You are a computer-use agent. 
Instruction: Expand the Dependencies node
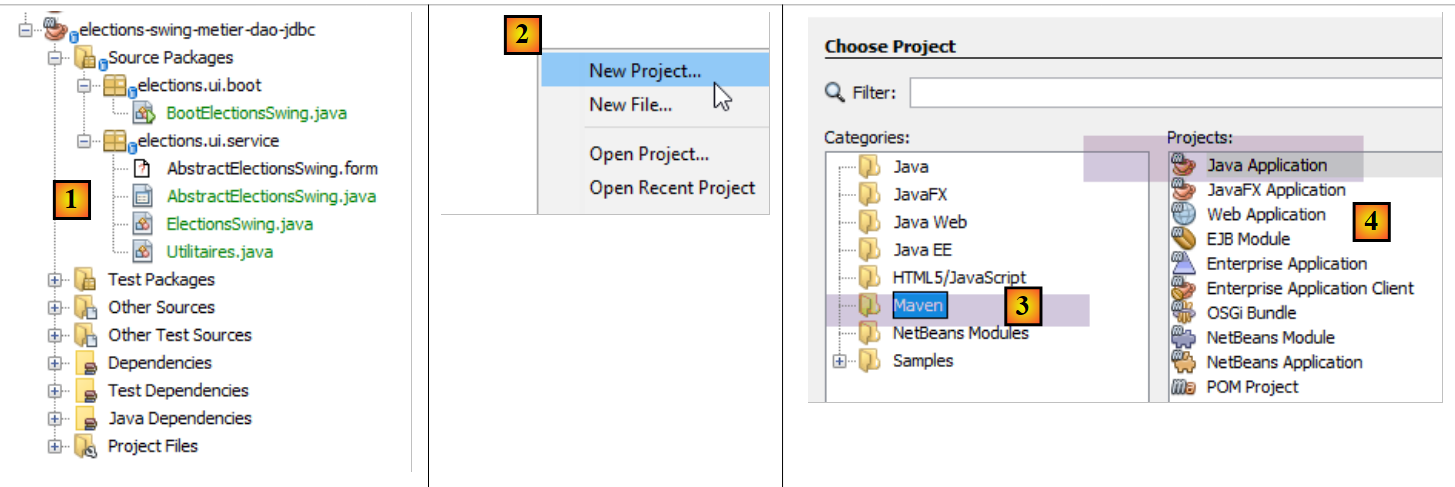click(x=54, y=363)
